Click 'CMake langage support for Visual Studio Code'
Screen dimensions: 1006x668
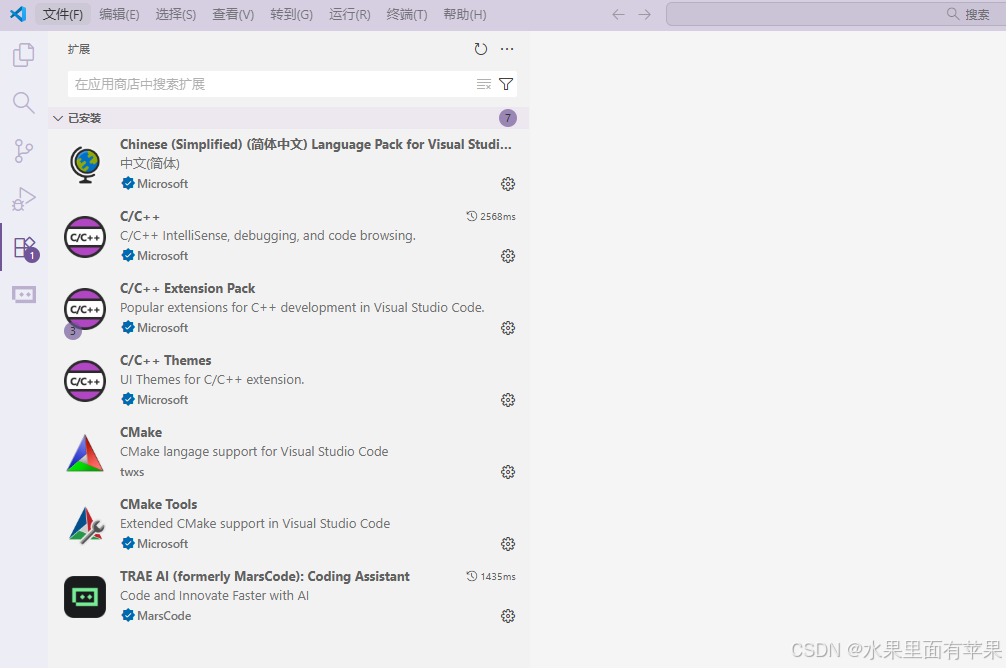tap(254, 451)
